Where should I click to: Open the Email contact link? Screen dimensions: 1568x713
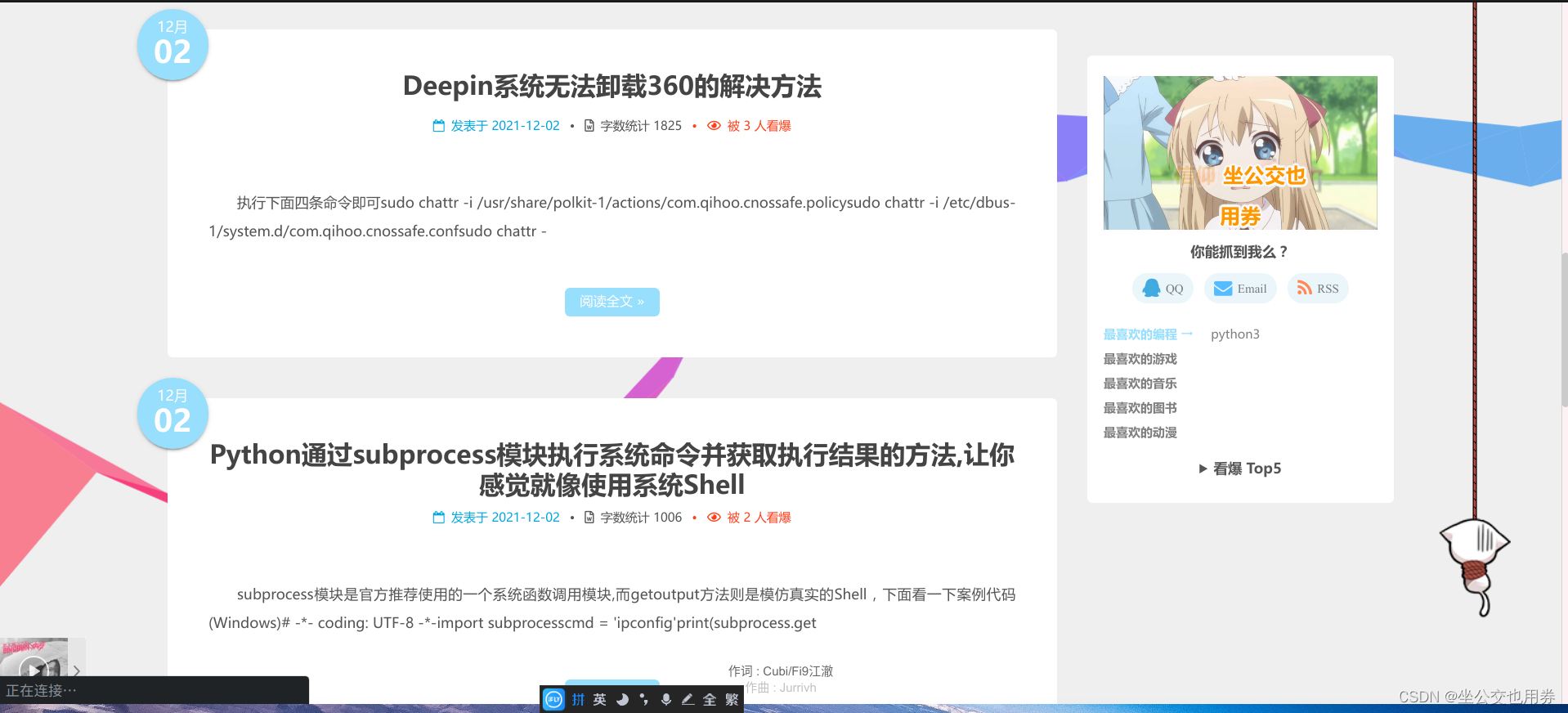(1240, 289)
